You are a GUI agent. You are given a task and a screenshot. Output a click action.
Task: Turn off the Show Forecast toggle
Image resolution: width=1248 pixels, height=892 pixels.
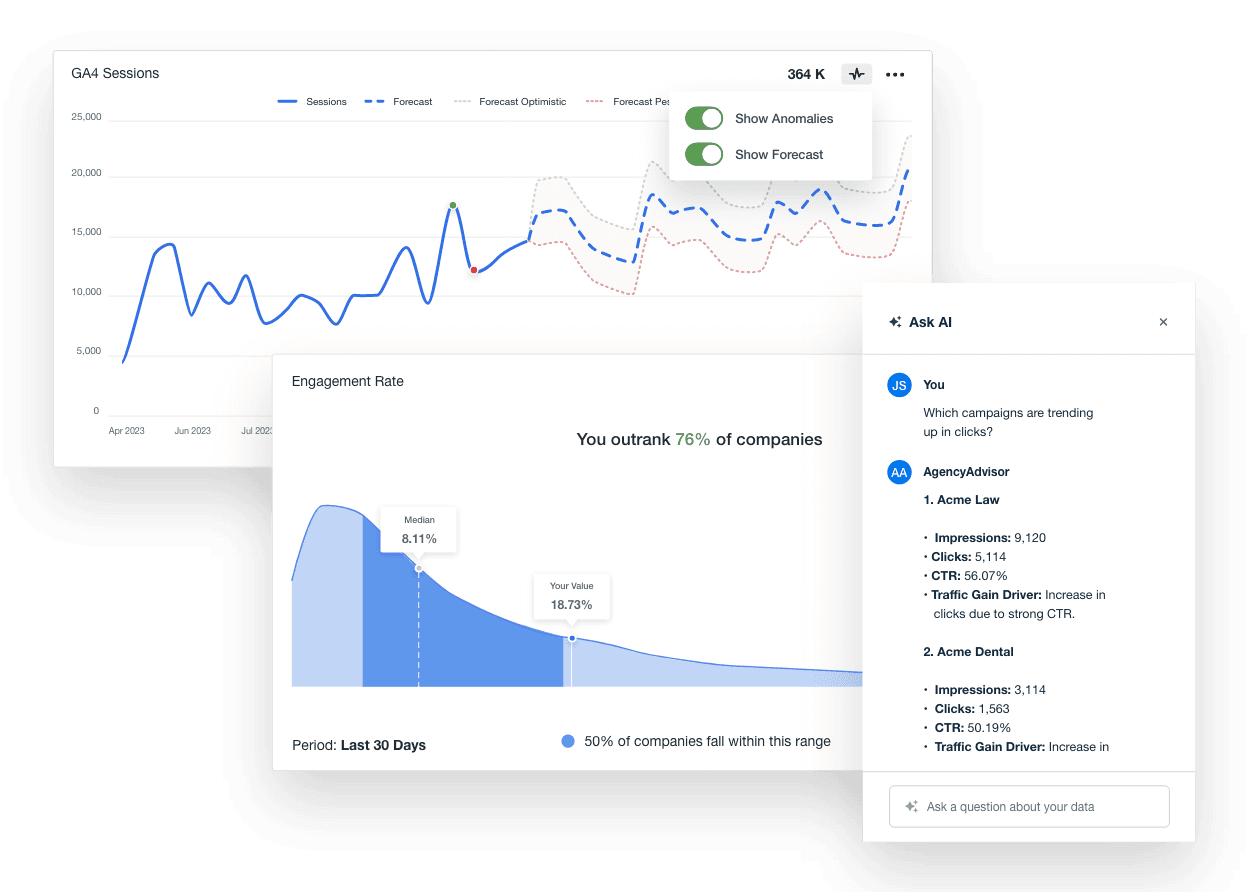(704, 154)
